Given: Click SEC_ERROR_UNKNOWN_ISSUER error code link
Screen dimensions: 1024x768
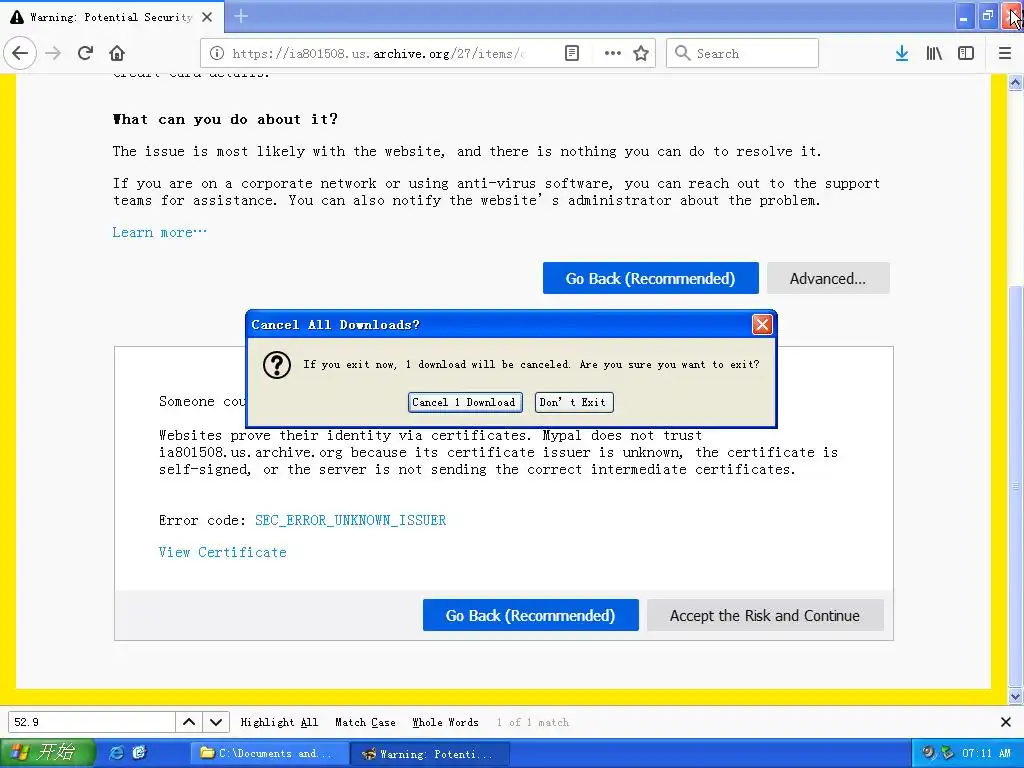Looking at the screenshot, I should (x=351, y=520).
